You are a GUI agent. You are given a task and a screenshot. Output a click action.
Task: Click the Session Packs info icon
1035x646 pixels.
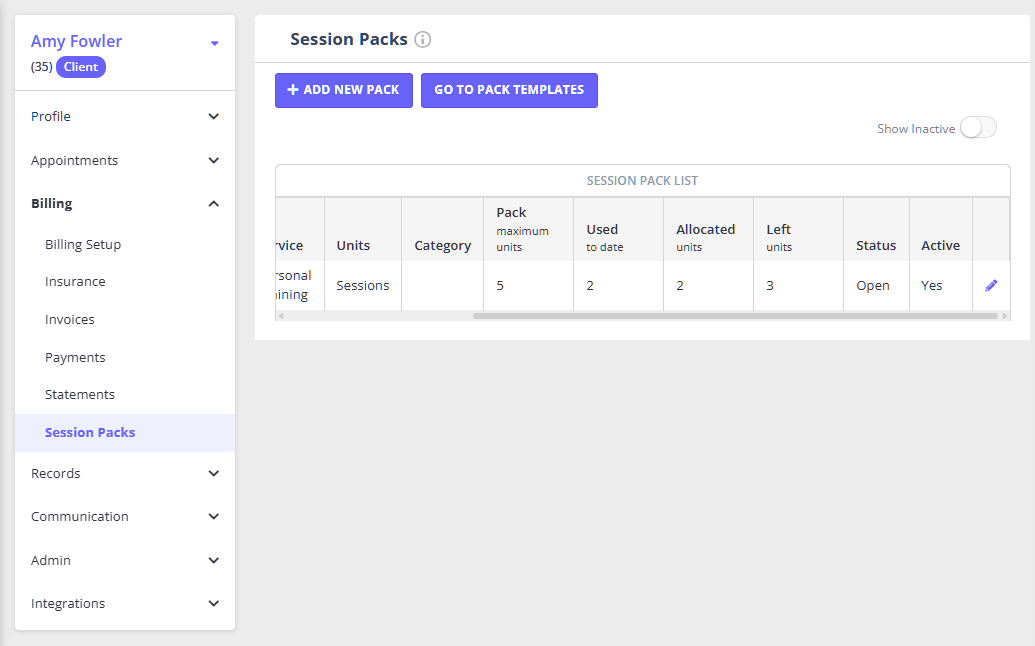coord(423,40)
